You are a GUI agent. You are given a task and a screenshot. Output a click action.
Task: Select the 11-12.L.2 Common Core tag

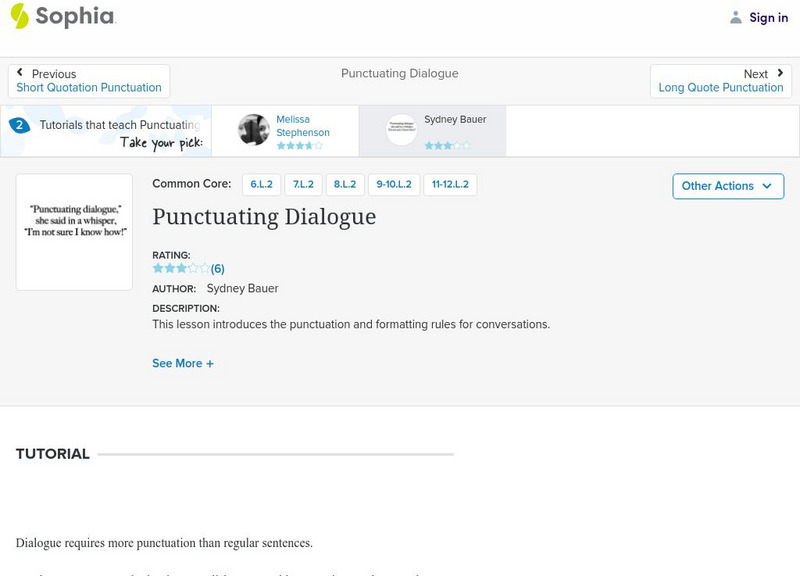pos(450,185)
